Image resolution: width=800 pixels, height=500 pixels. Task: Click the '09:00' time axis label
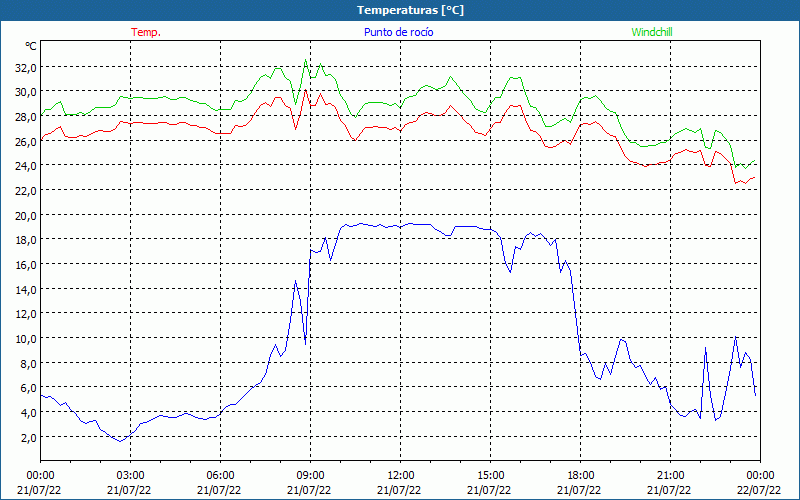click(310, 476)
